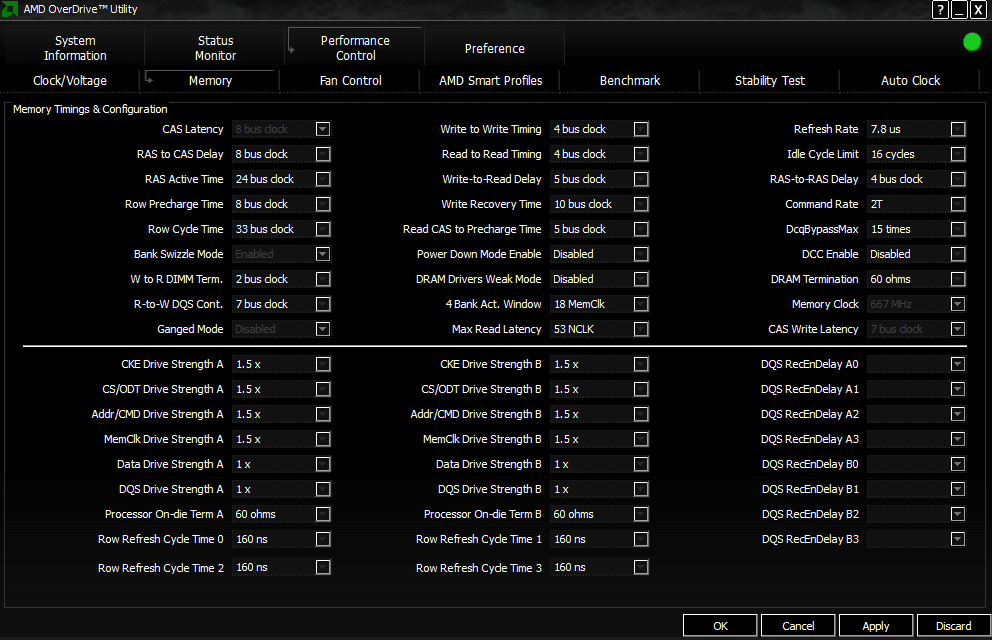Open the Auto Clock sub-tab
This screenshot has height=640, width=992.
[x=910, y=80]
